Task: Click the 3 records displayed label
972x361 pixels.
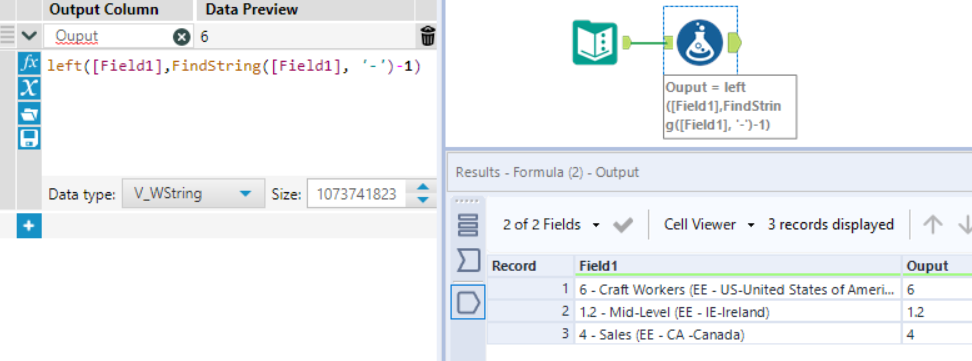Action: [x=831, y=225]
